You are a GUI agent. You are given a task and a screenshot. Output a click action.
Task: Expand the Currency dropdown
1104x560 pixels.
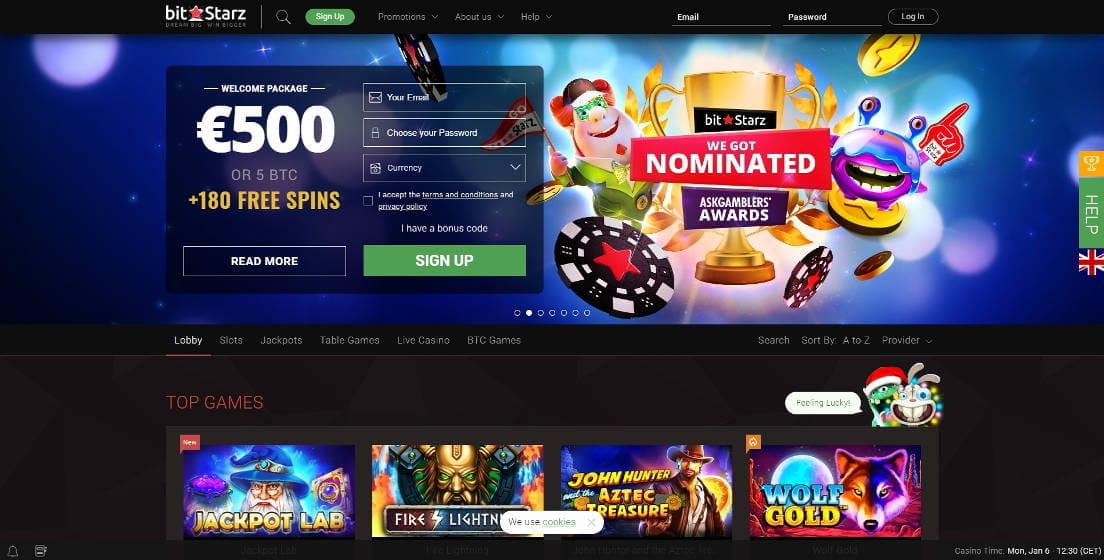pyautogui.click(x=444, y=168)
